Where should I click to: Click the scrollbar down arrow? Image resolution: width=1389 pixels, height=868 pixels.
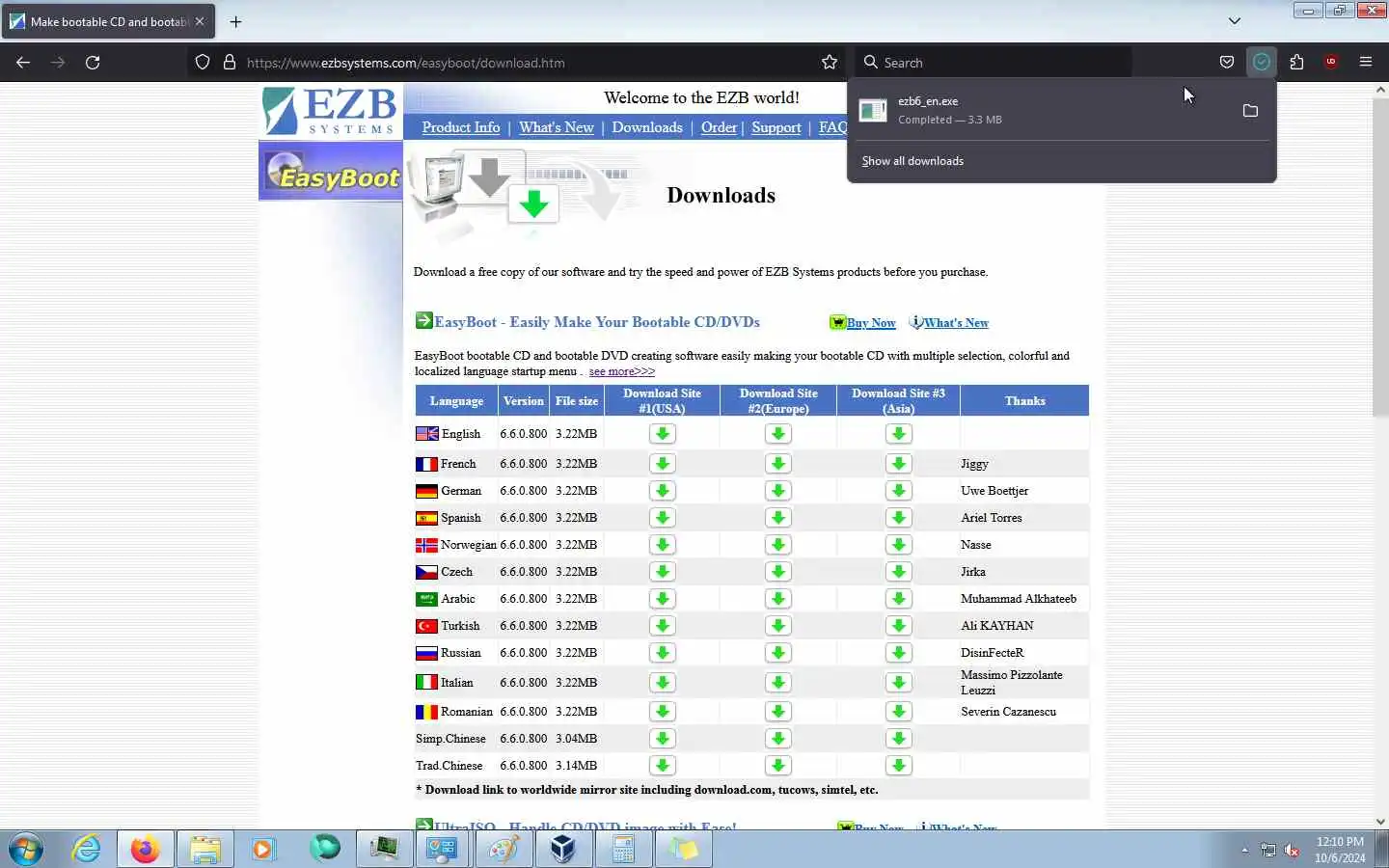click(1380, 822)
